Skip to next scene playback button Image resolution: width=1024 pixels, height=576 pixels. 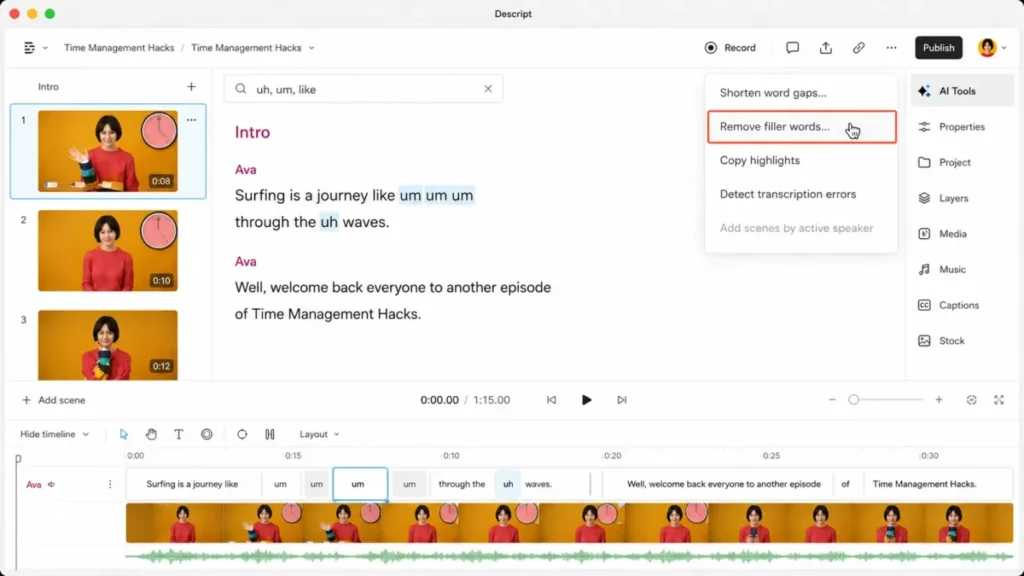622,400
